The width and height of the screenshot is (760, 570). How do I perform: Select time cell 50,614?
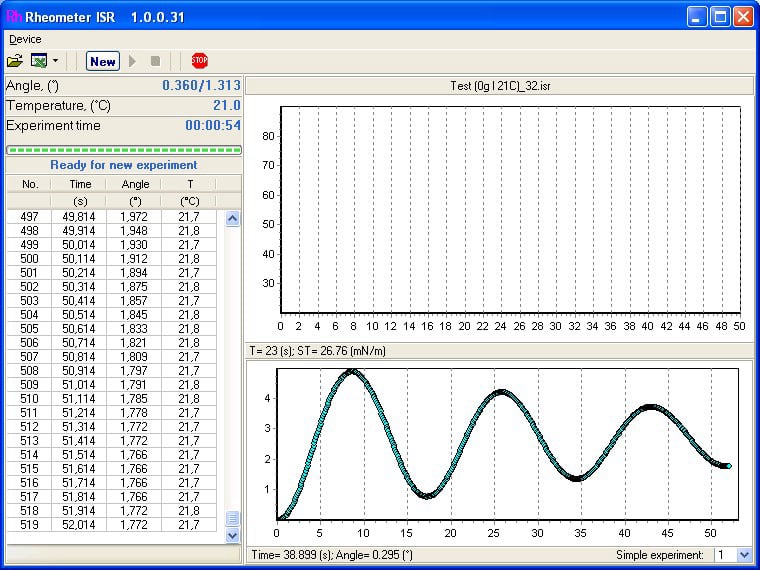(x=79, y=329)
